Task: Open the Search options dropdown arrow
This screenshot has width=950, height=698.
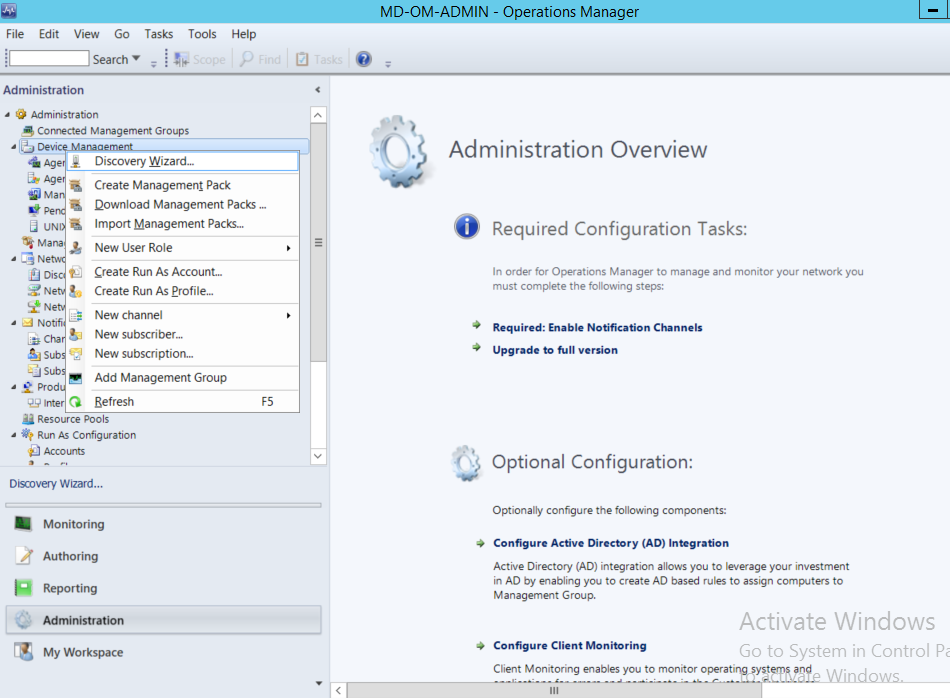Action: tap(134, 58)
